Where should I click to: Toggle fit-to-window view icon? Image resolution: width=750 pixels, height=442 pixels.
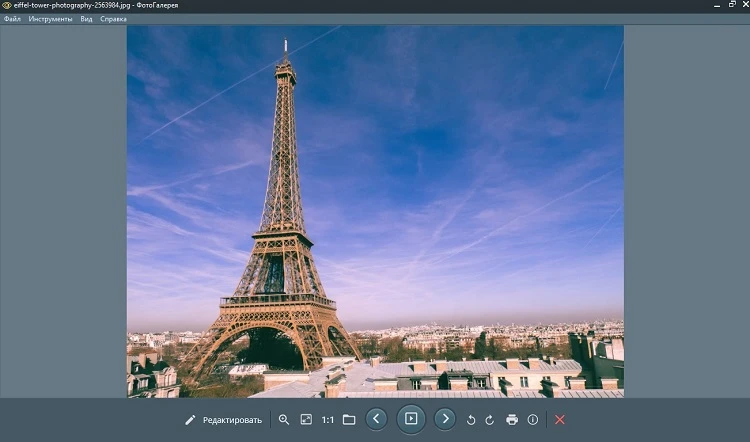306,420
